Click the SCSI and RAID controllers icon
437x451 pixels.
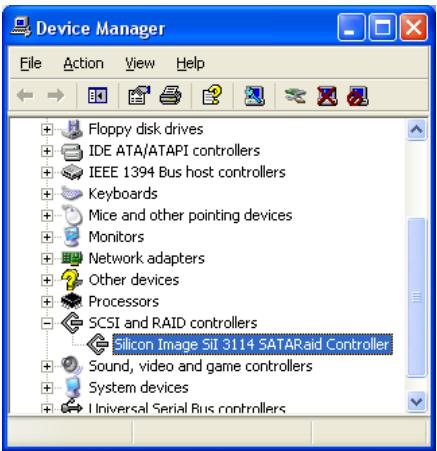click(72, 323)
